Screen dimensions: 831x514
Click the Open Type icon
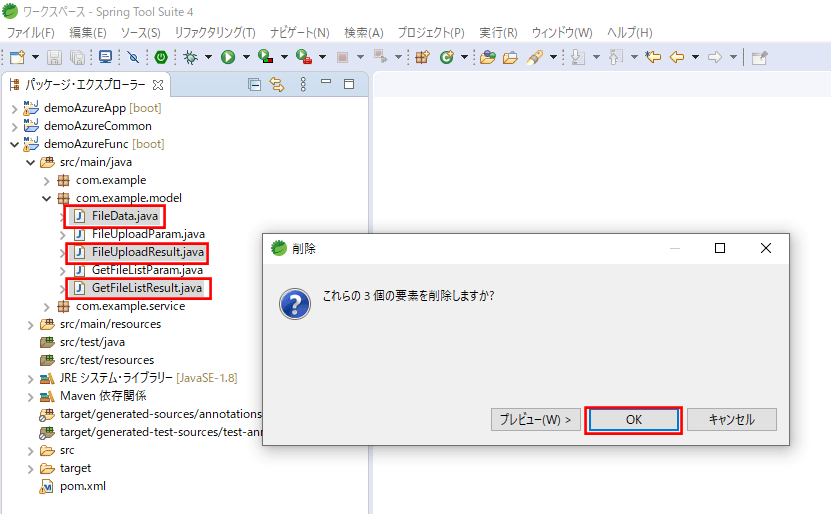coord(488,57)
